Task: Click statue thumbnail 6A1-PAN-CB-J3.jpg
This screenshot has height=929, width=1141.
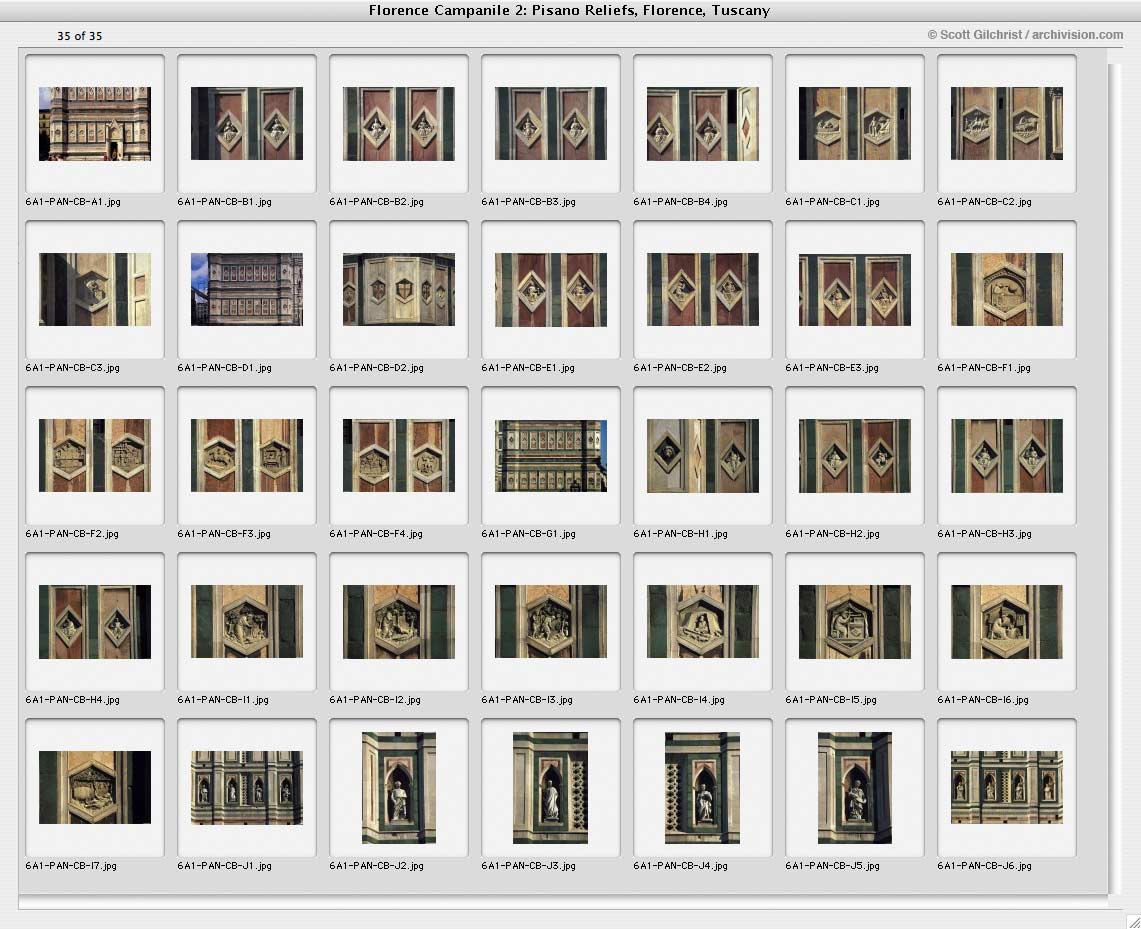Action: click(550, 788)
